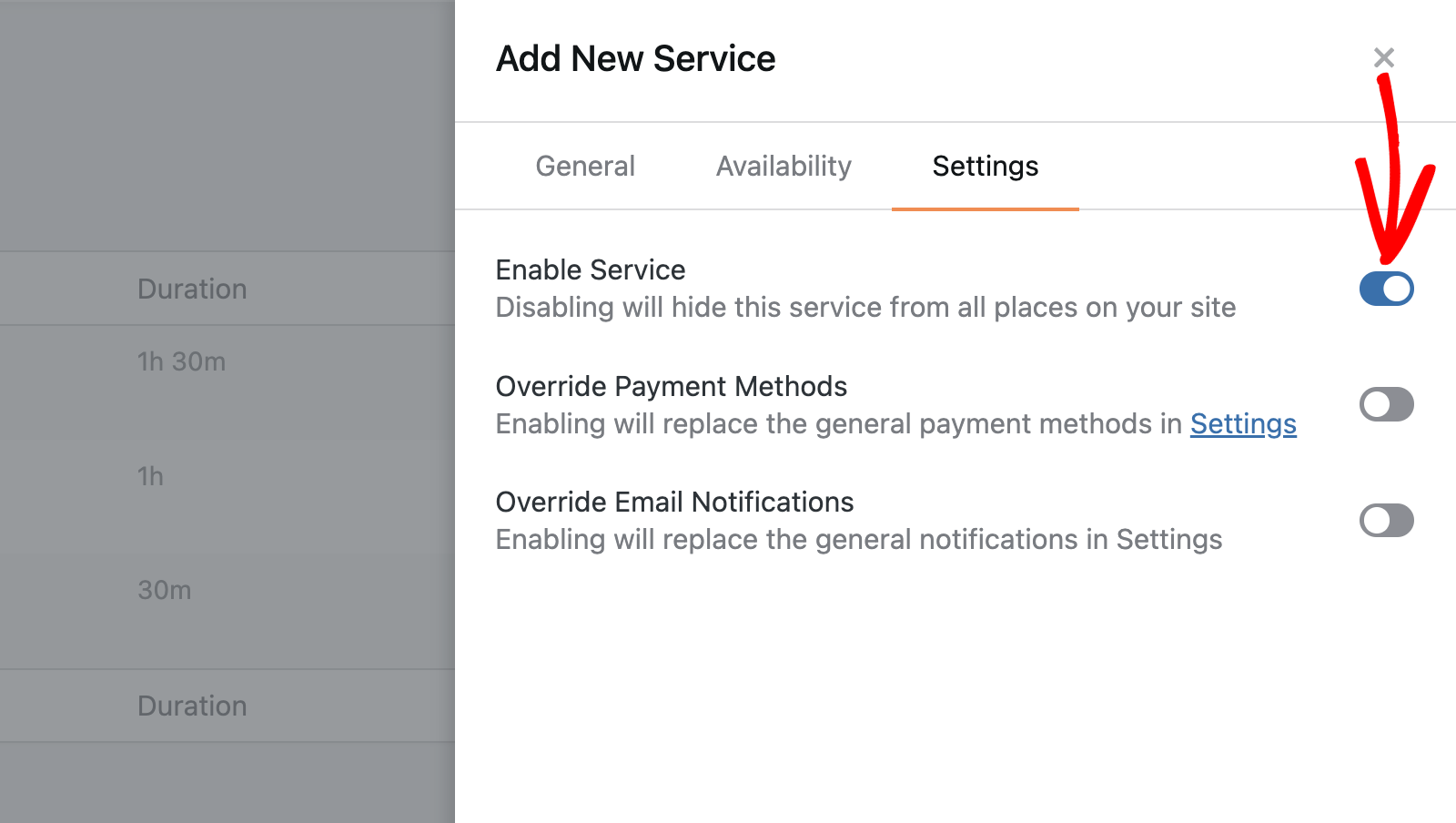Image resolution: width=1456 pixels, height=823 pixels.
Task: Disable the Enable Service toggle
Action: point(1385,289)
